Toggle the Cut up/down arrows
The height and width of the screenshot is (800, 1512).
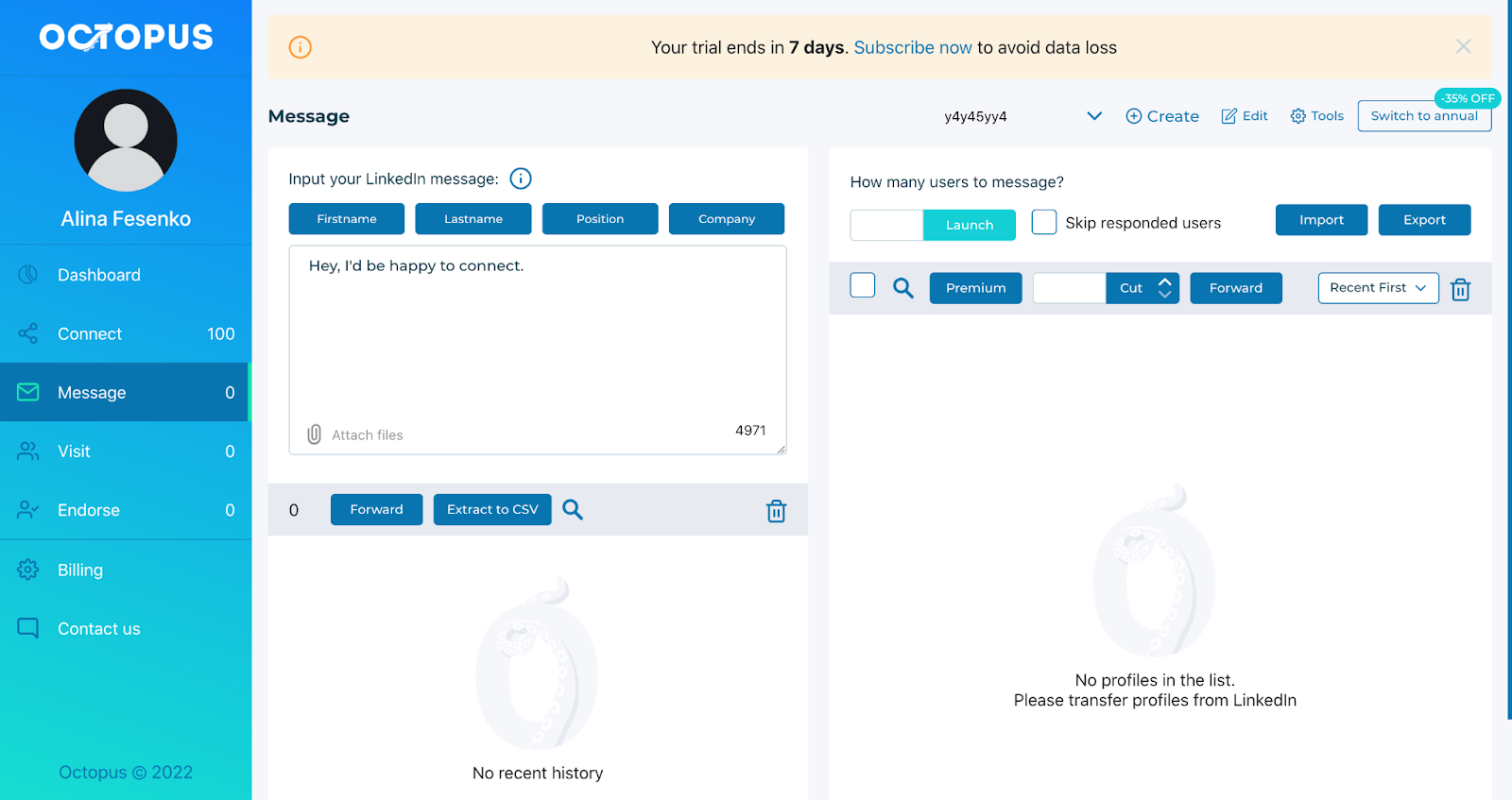tap(1165, 288)
